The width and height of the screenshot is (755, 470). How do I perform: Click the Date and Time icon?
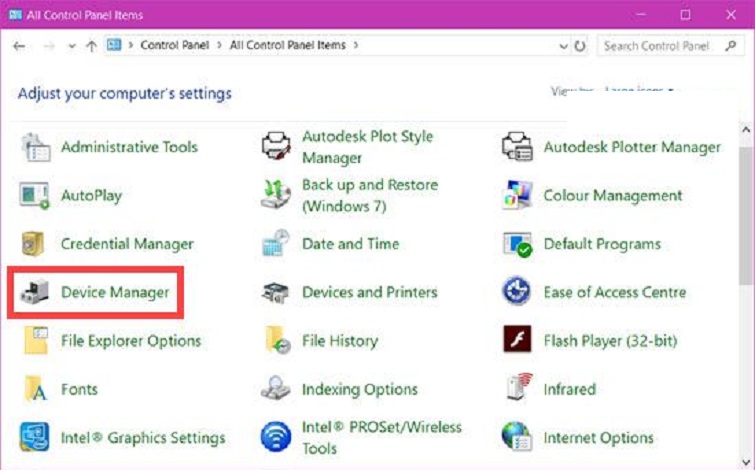point(276,243)
